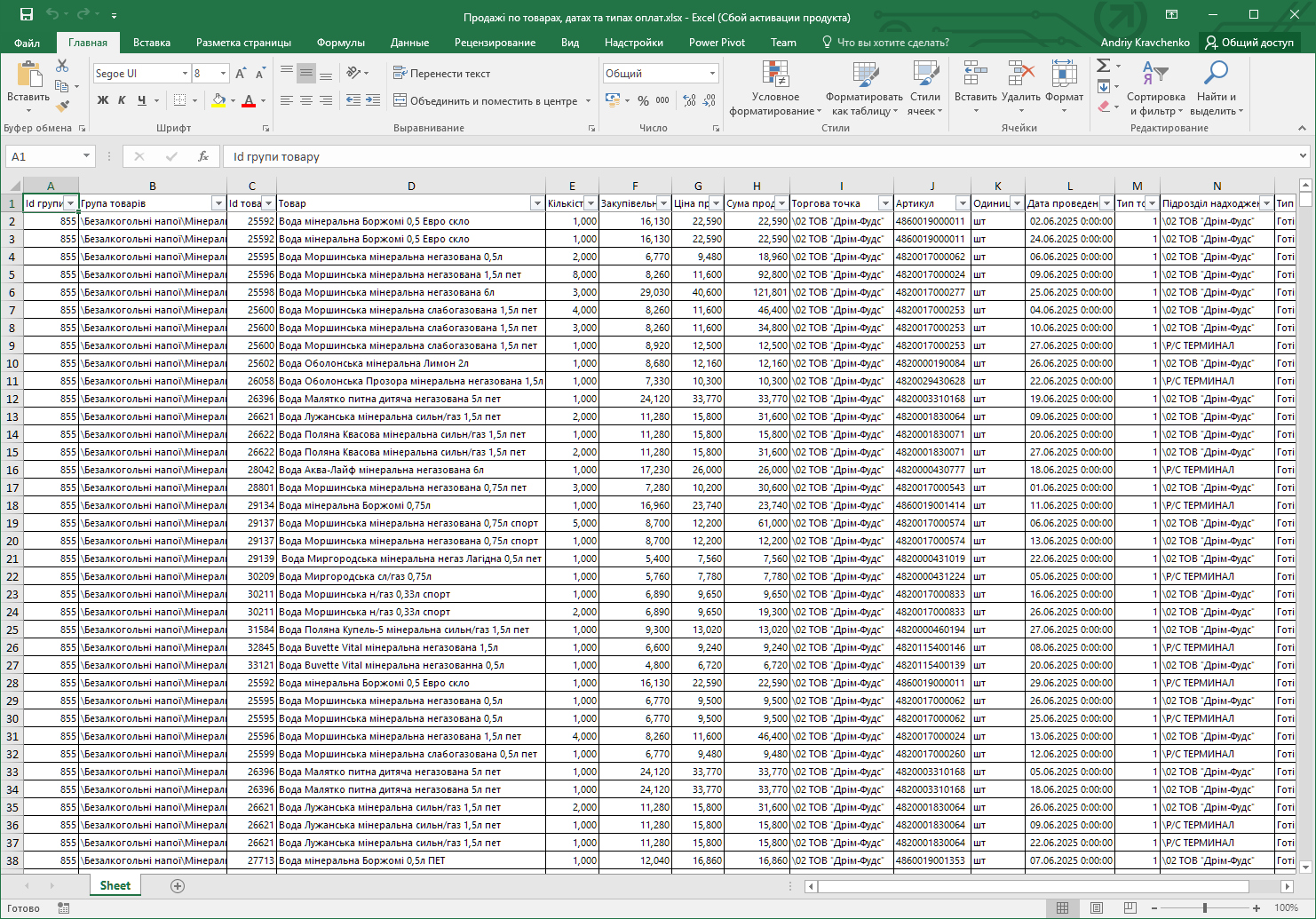
Task: Click Общий доступ share button
Action: pyautogui.click(x=1249, y=43)
